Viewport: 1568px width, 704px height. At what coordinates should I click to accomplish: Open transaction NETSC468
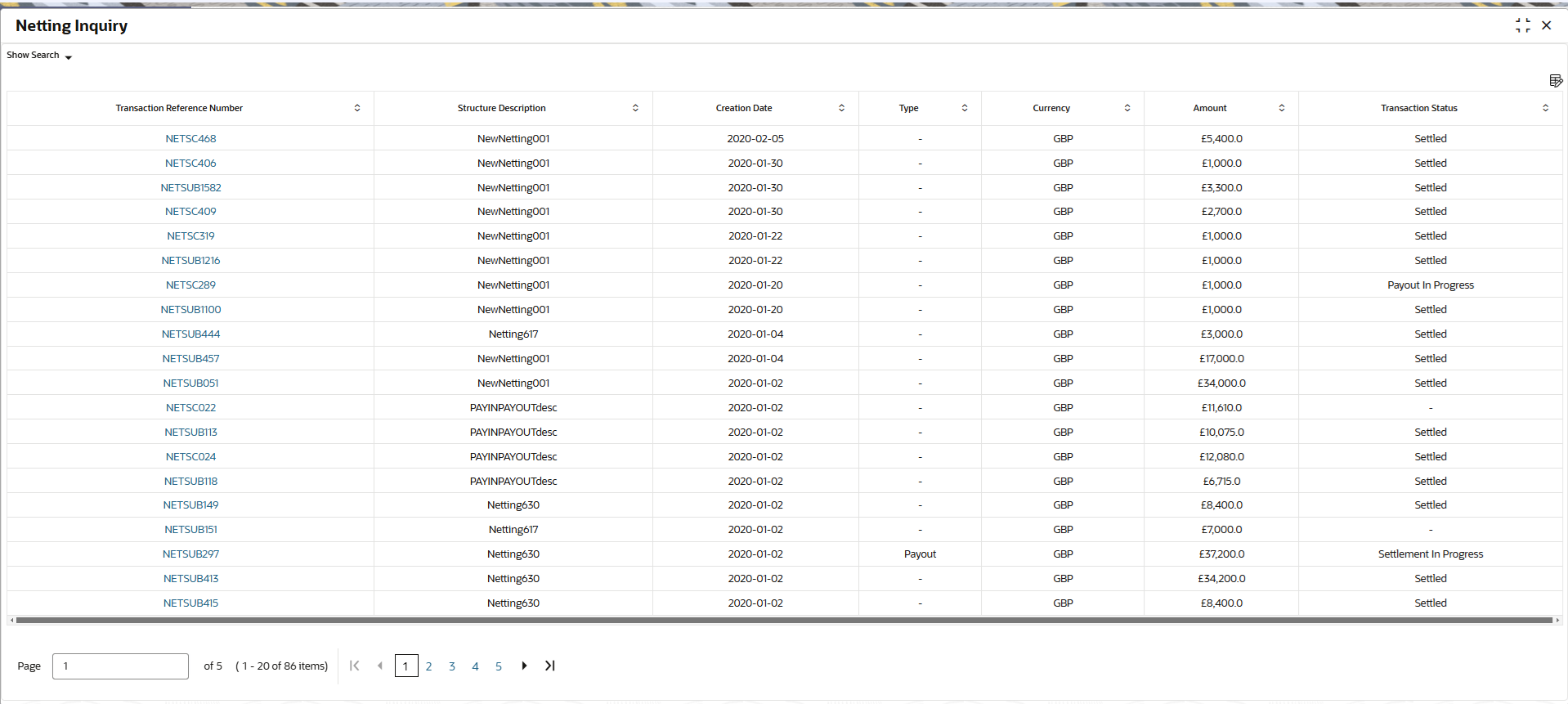click(190, 139)
